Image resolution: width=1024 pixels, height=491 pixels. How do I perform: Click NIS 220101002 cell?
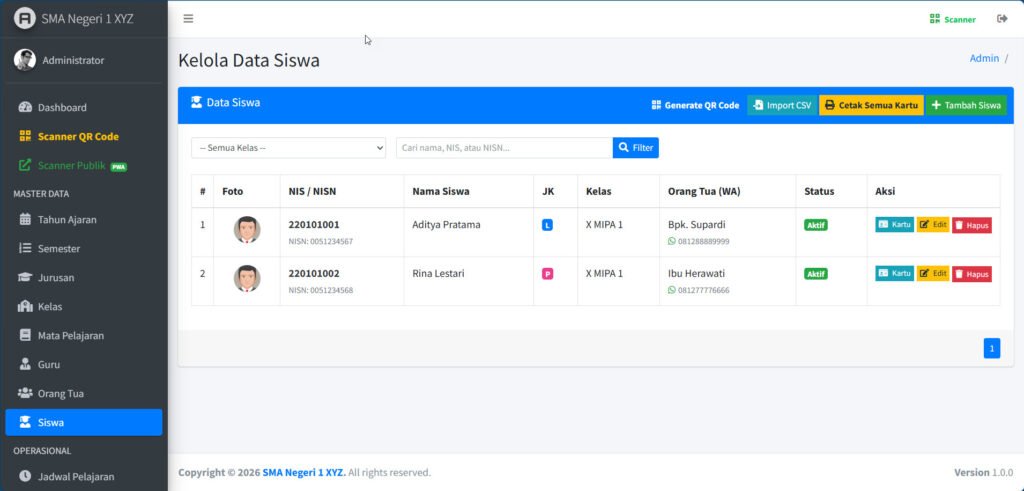coord(314,274)
